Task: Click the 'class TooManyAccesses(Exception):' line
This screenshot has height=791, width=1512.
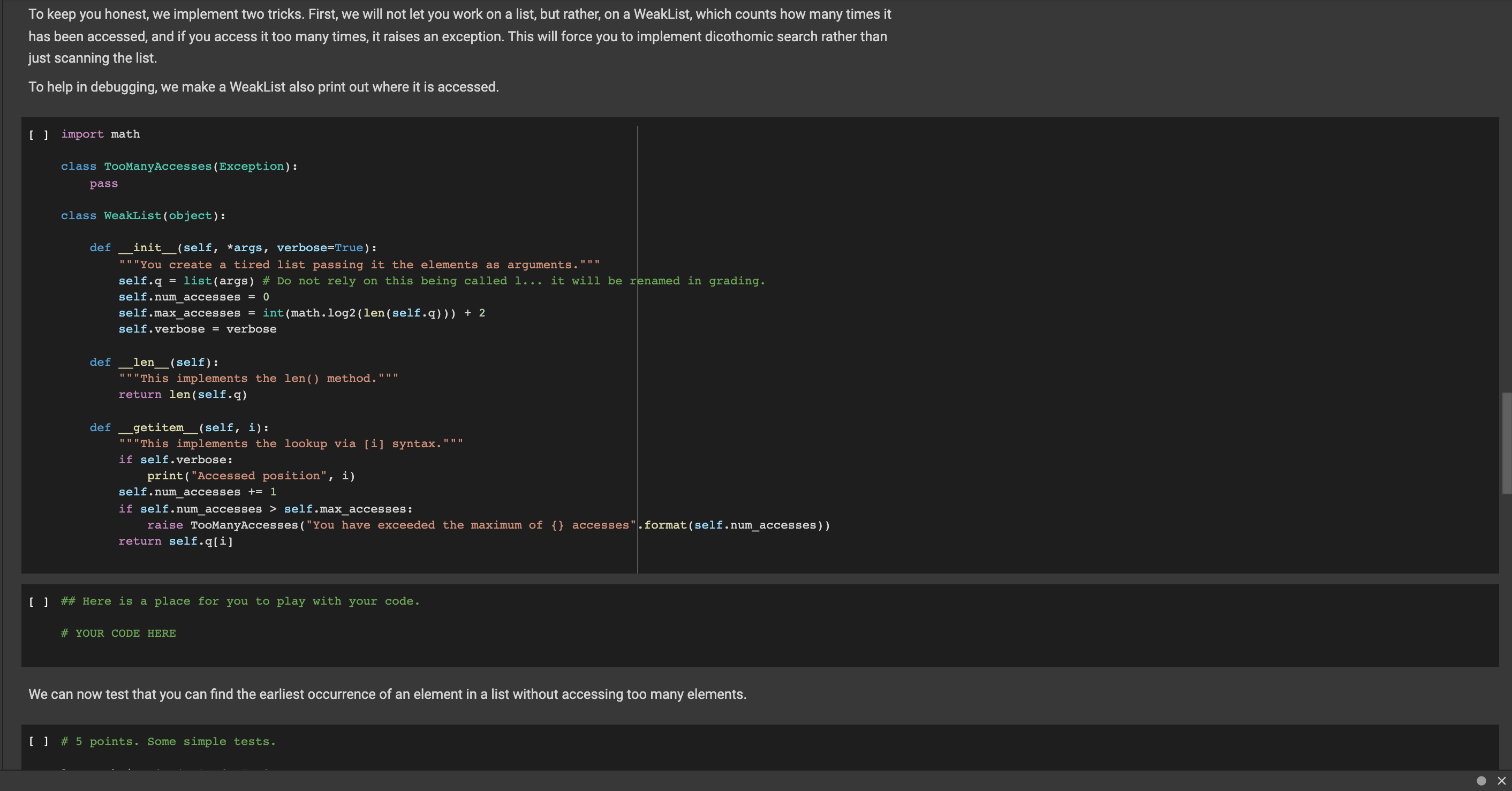Action: 179,166
